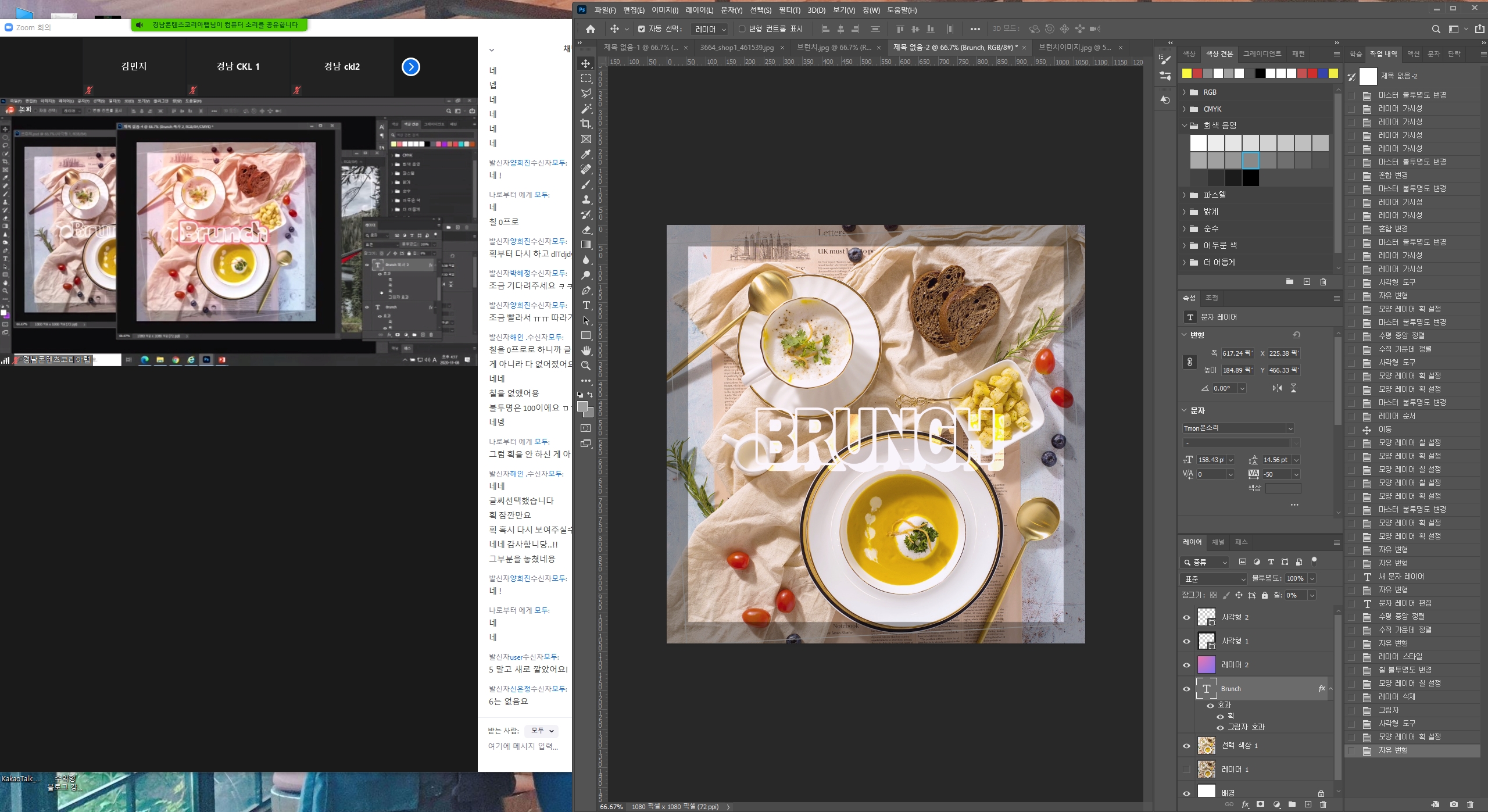Viewport: 1488px width, 812px height.
Task: Switch to the 채널 tab
Action: click(1218, 542)
